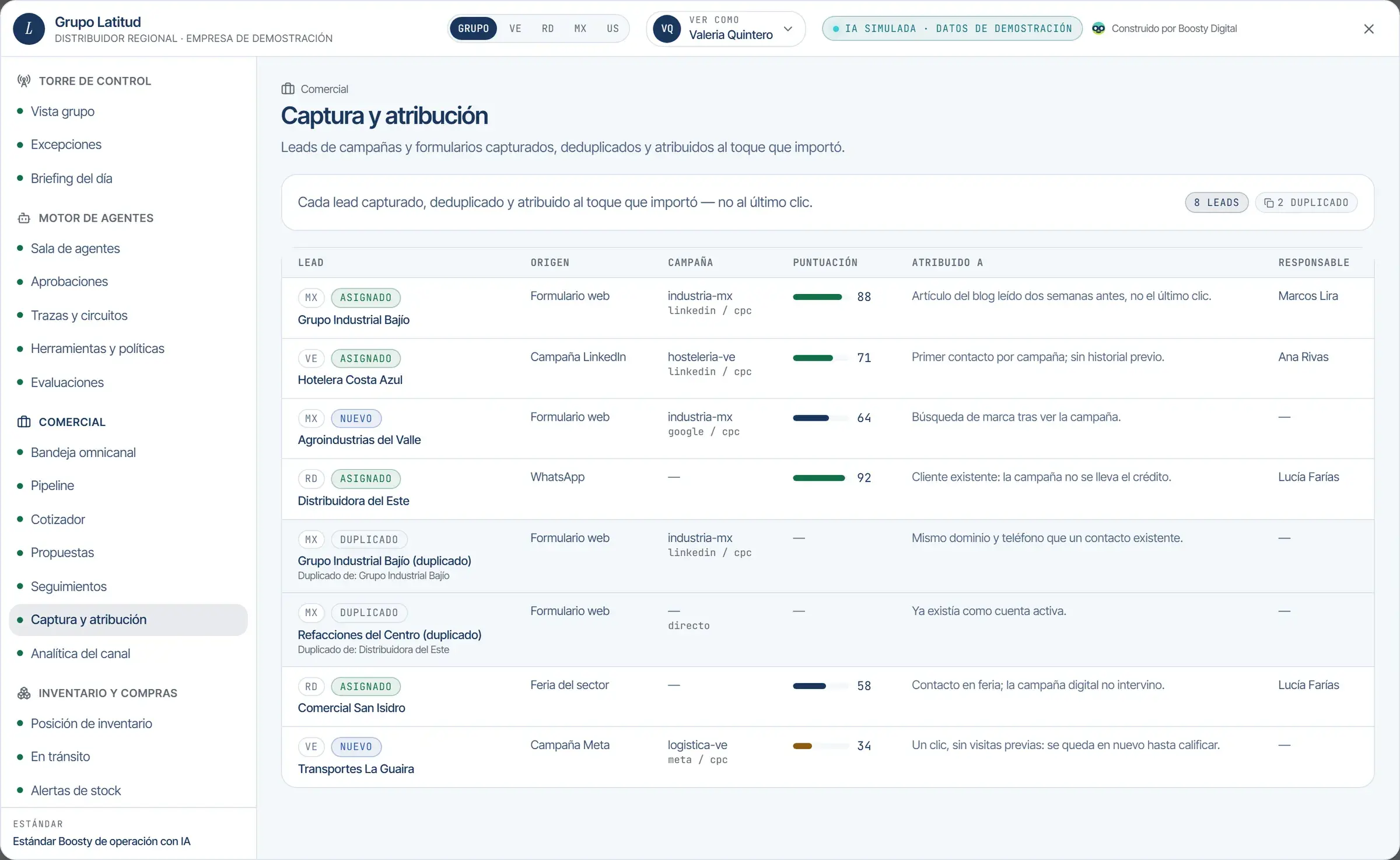Click the IA Simulada demo data badge
This screenshot has height=860, width=1400.
(x=952, y=29)
